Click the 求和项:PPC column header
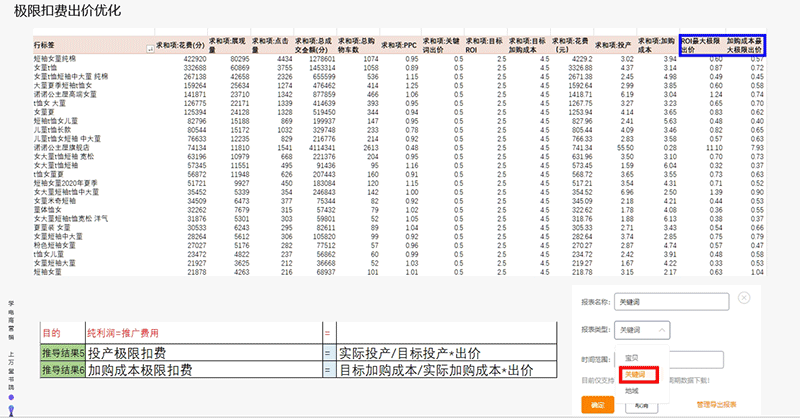This screenshot has width=800, height=418. 404,46
